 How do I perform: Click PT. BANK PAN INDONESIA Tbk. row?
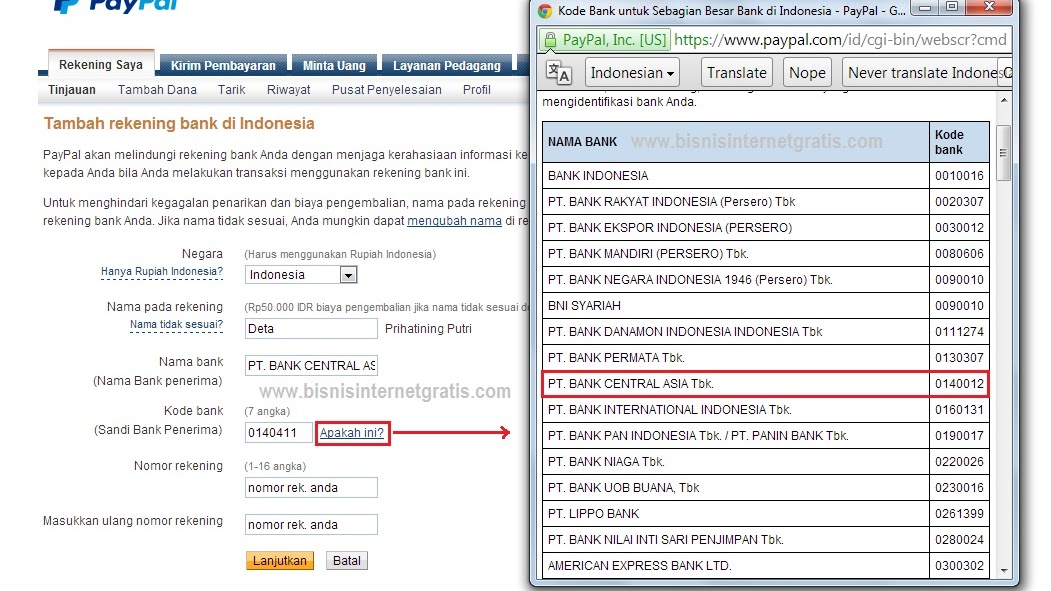click(765, 436)
